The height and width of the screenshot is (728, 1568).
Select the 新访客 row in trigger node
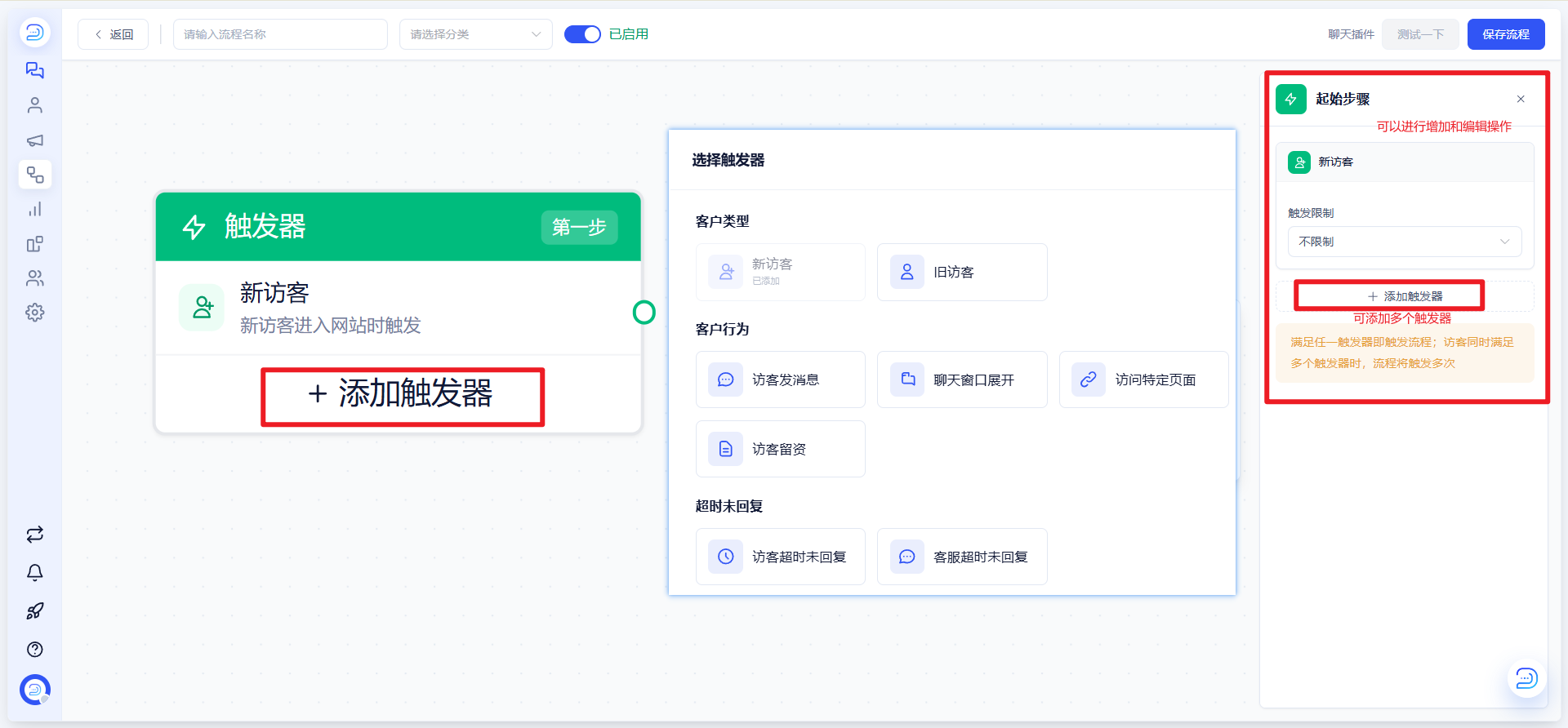pos(399,308)
